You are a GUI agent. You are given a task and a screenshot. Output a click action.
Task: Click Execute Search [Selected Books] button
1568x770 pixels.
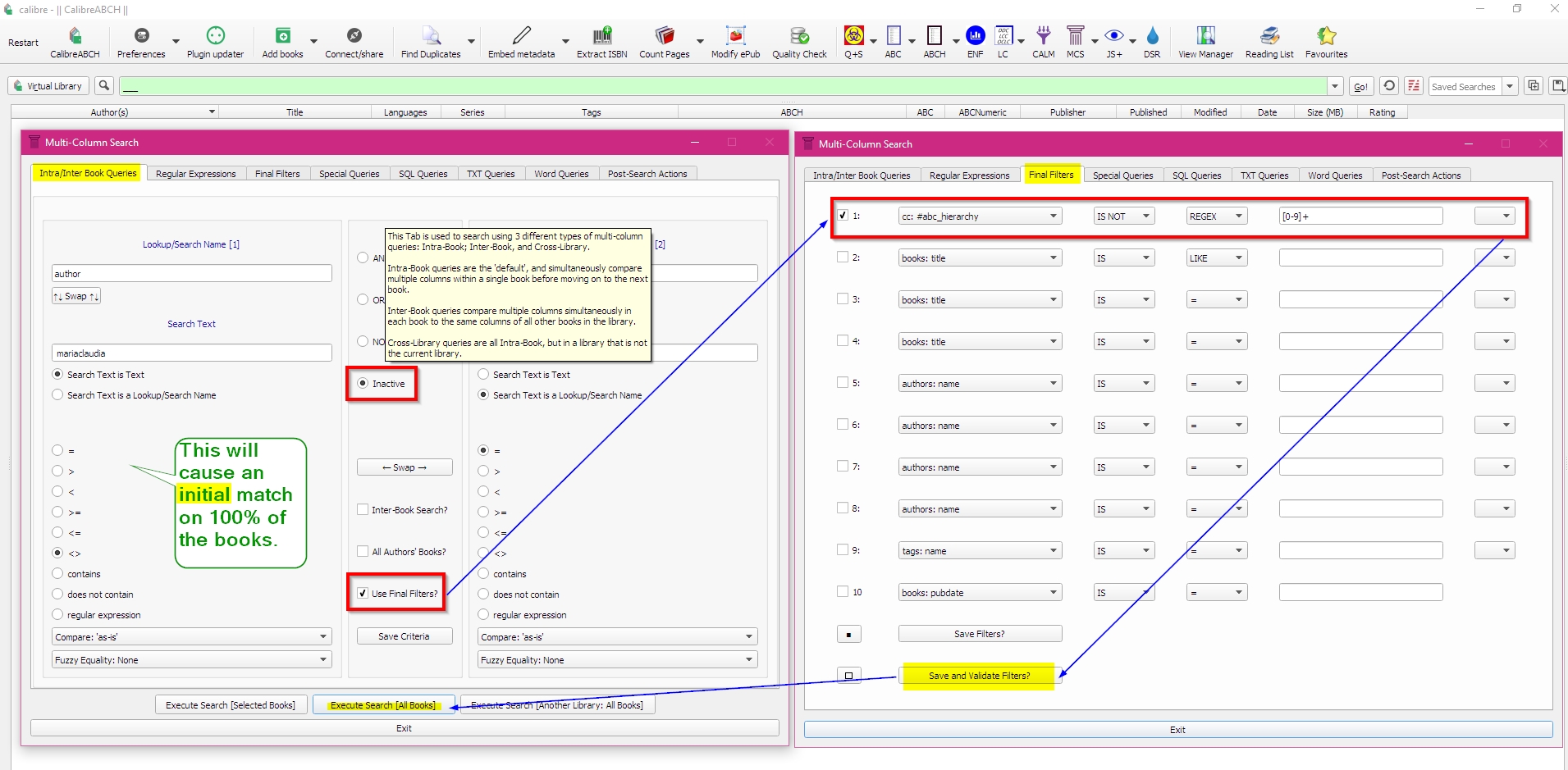click(231, 705)
